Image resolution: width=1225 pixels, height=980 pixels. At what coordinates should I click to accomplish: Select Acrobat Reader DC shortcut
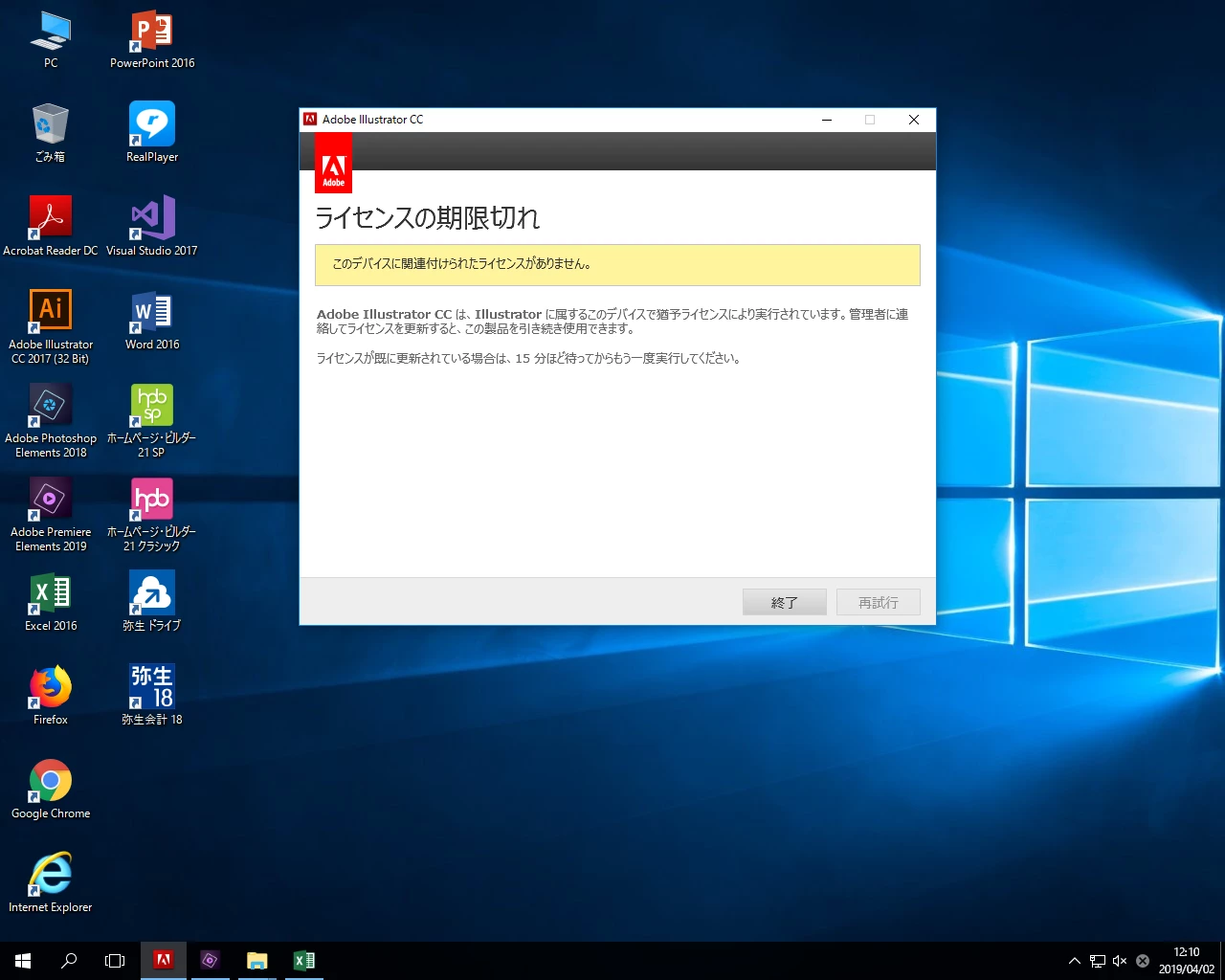(x=51, y=227)
